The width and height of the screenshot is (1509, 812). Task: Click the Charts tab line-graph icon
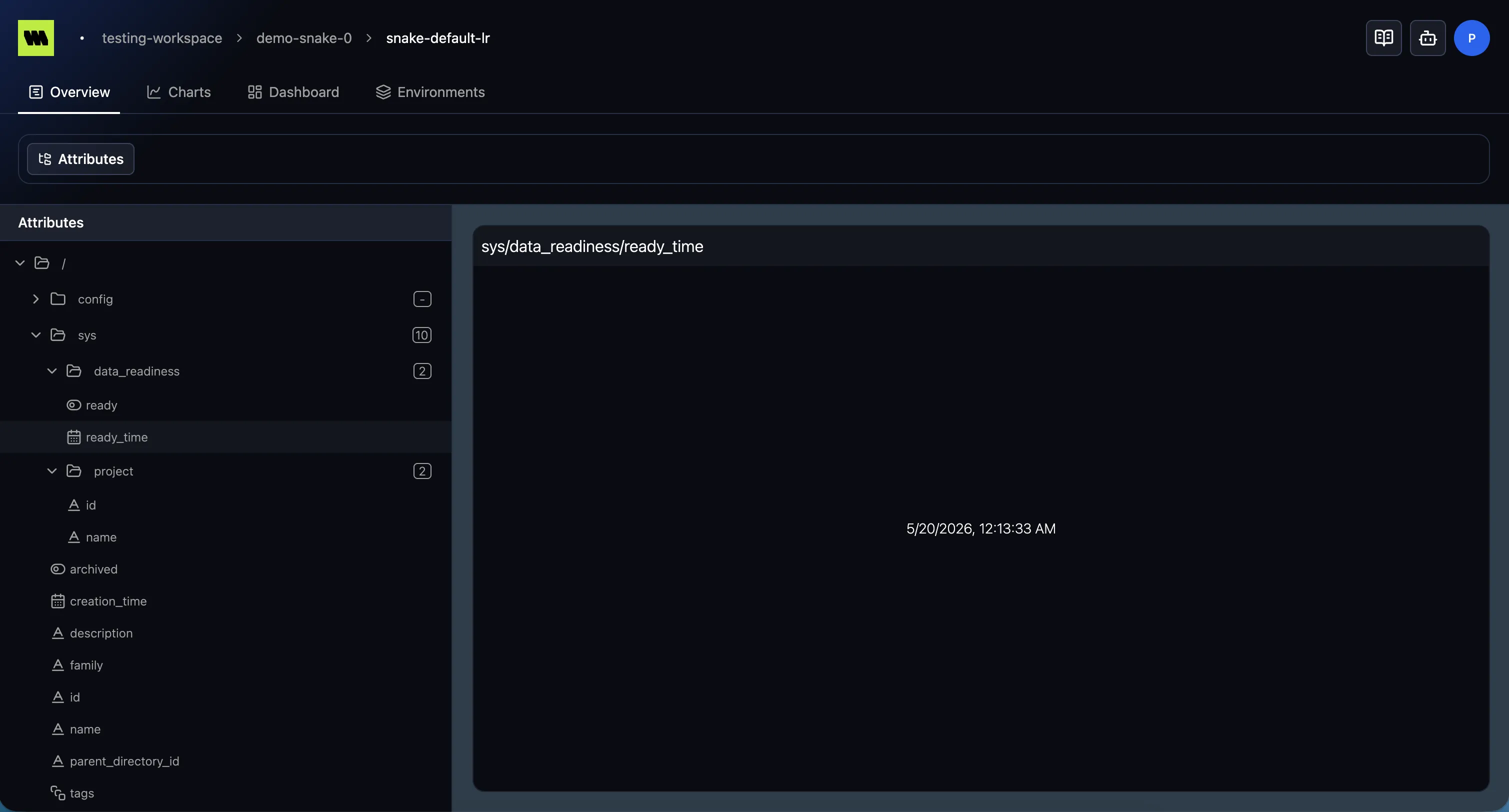(153, 92)
